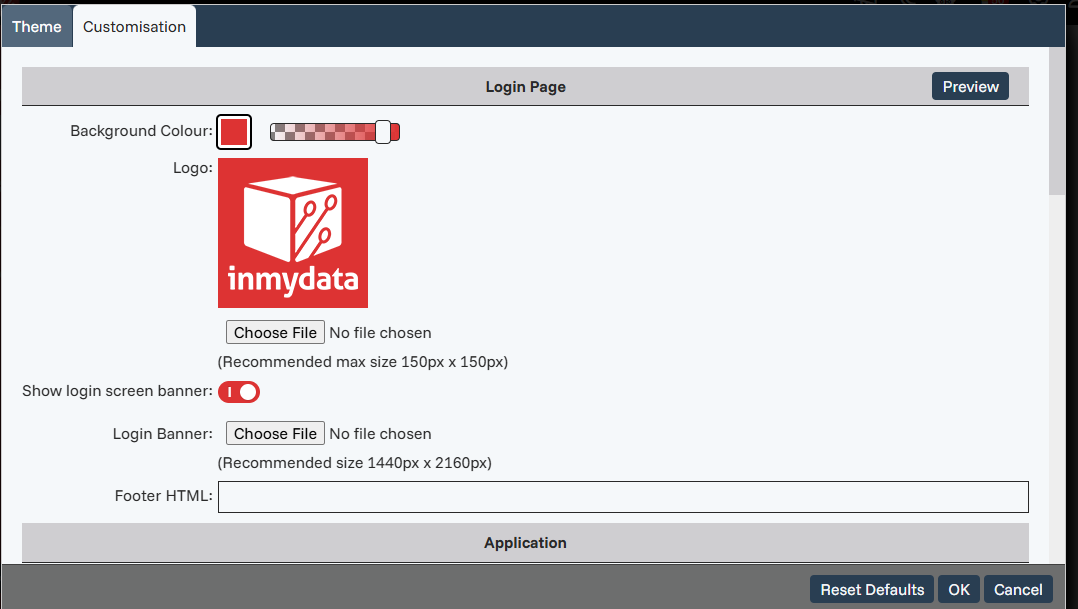Open the Background Colour red swatch

tap(234, 132)
